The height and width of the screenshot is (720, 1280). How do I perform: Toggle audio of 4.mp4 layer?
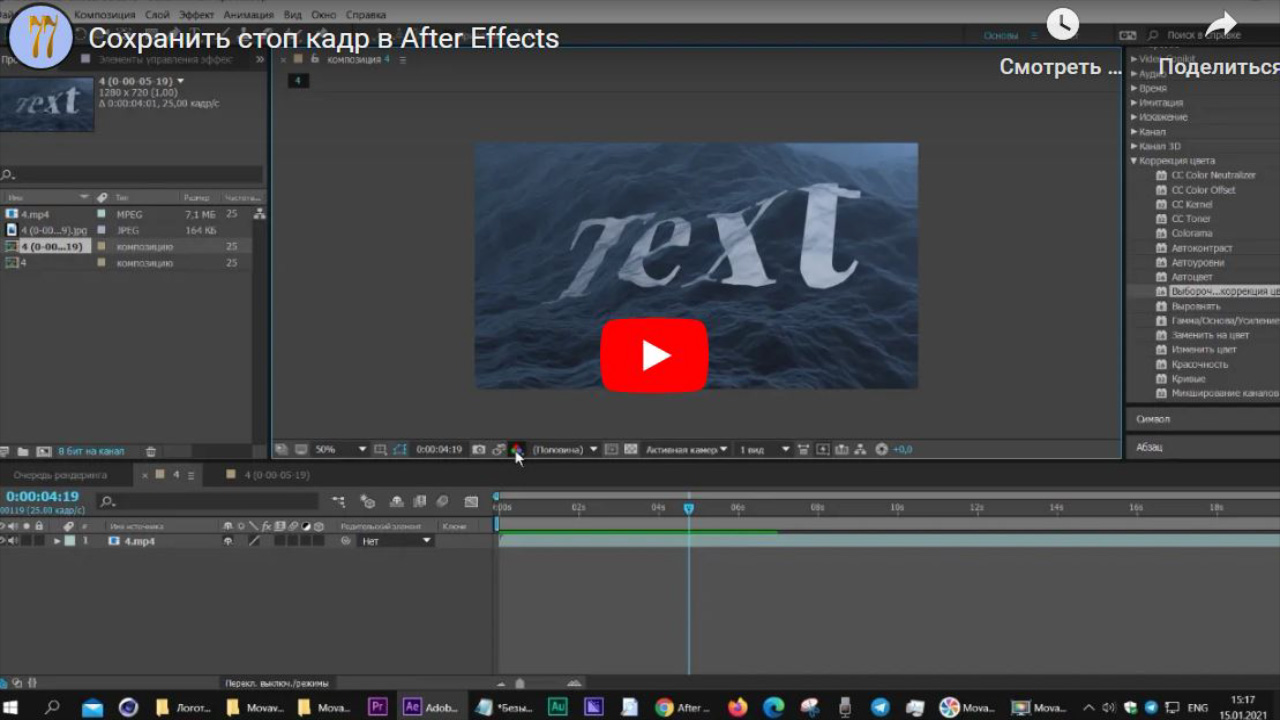pos(13,541)
